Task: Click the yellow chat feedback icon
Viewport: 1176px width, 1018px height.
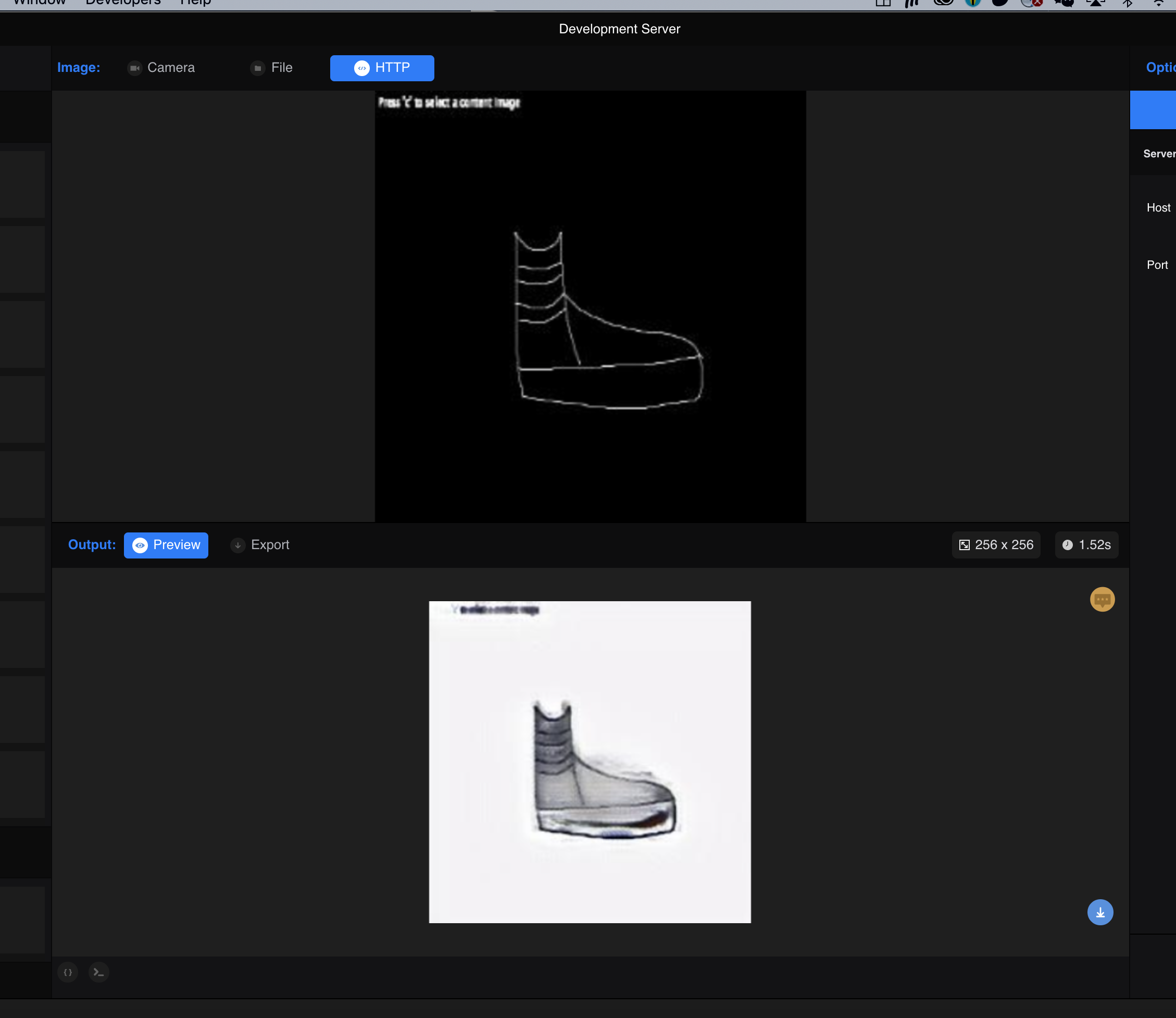Action: [1102, 599]
